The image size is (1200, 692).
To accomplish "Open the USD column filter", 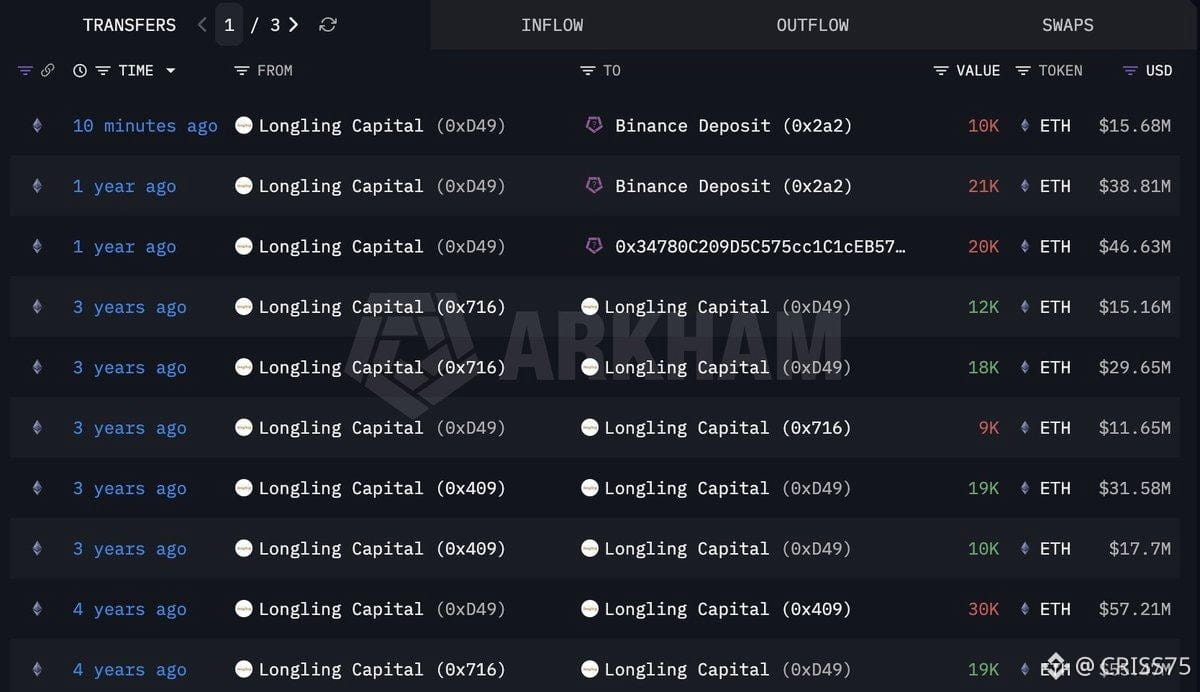I will click(x=1130, y=70).
